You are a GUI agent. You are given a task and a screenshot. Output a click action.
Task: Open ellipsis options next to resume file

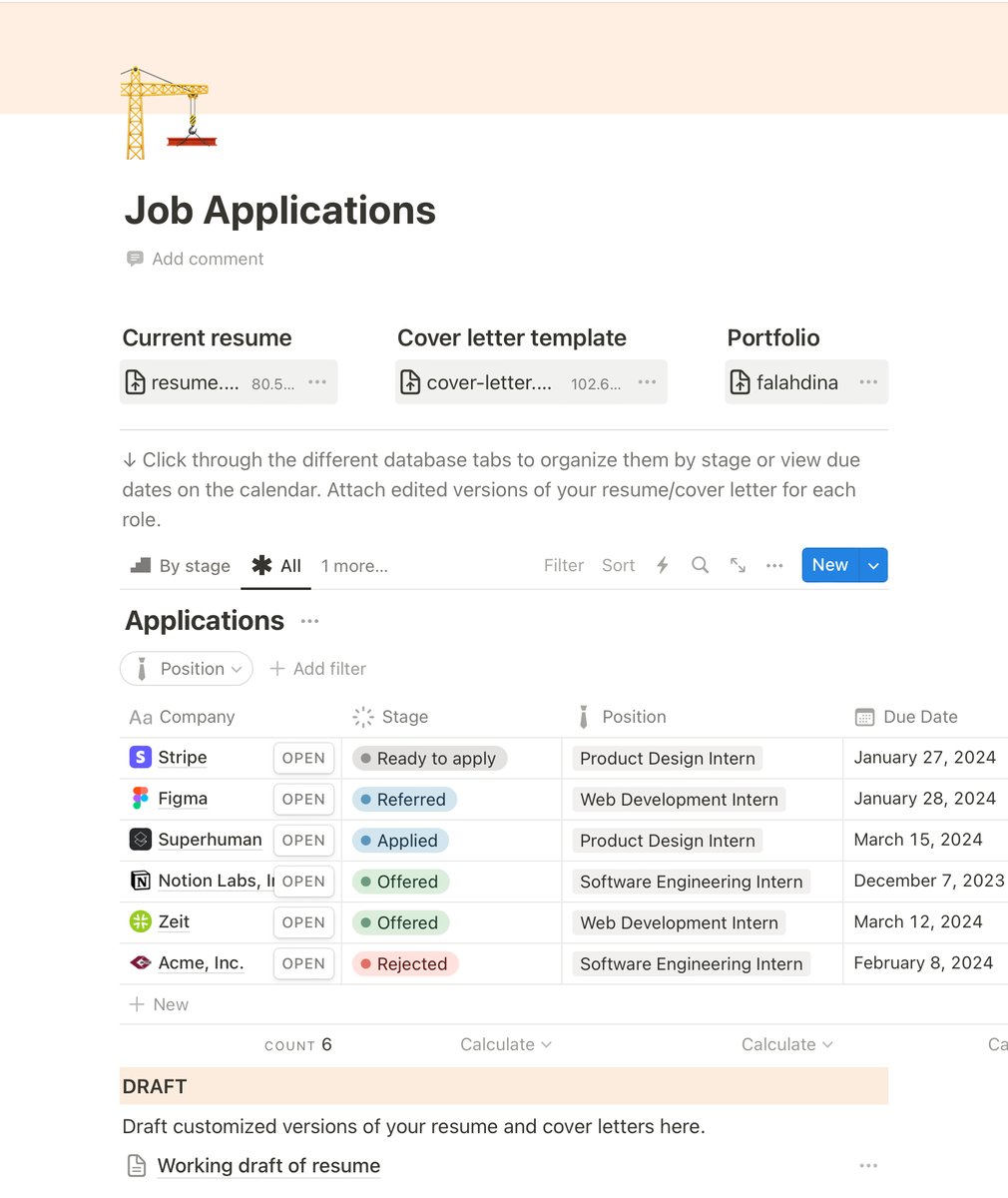[x=316, y=381]
